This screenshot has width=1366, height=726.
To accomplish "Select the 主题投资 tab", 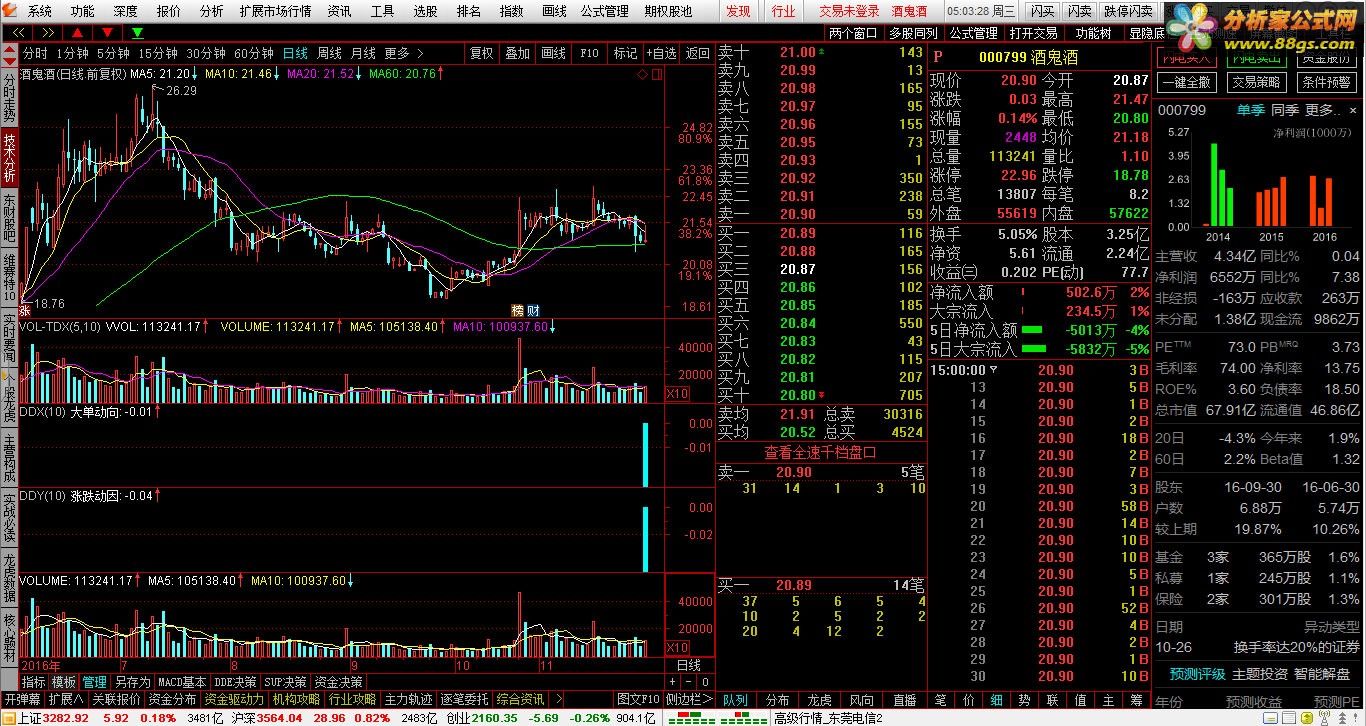I will click(1259, 674).
